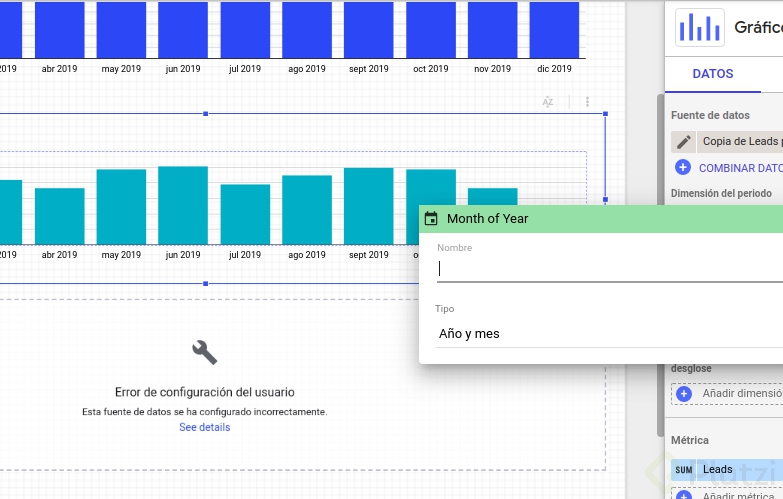Edit data source with pencil icon
This screenshot has height=499, width=783.
coord(684,142)
